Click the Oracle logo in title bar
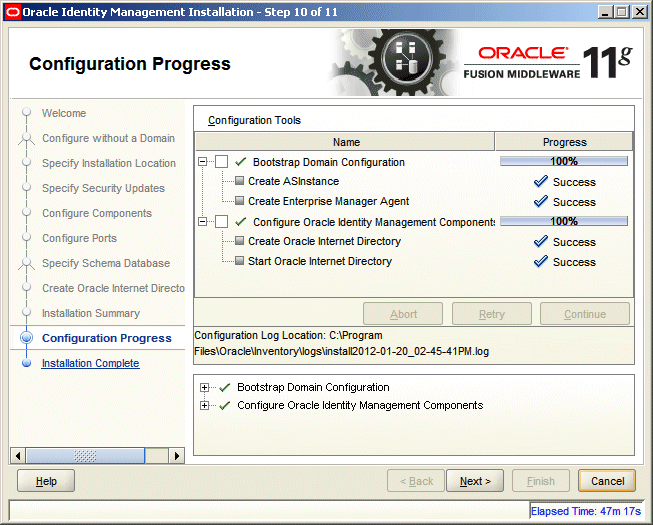Image resolution: width=653 pixels, height=525 pixels. (12, 12)
